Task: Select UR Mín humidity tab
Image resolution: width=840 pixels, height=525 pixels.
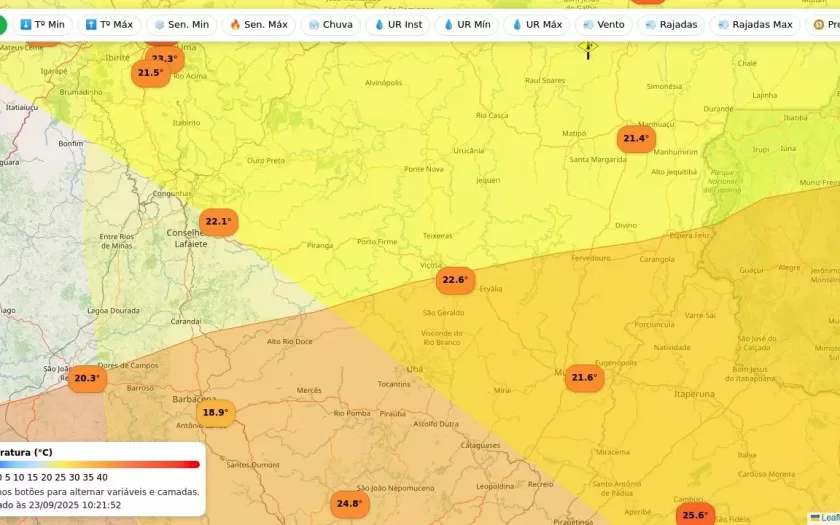Action: [466, 25]
